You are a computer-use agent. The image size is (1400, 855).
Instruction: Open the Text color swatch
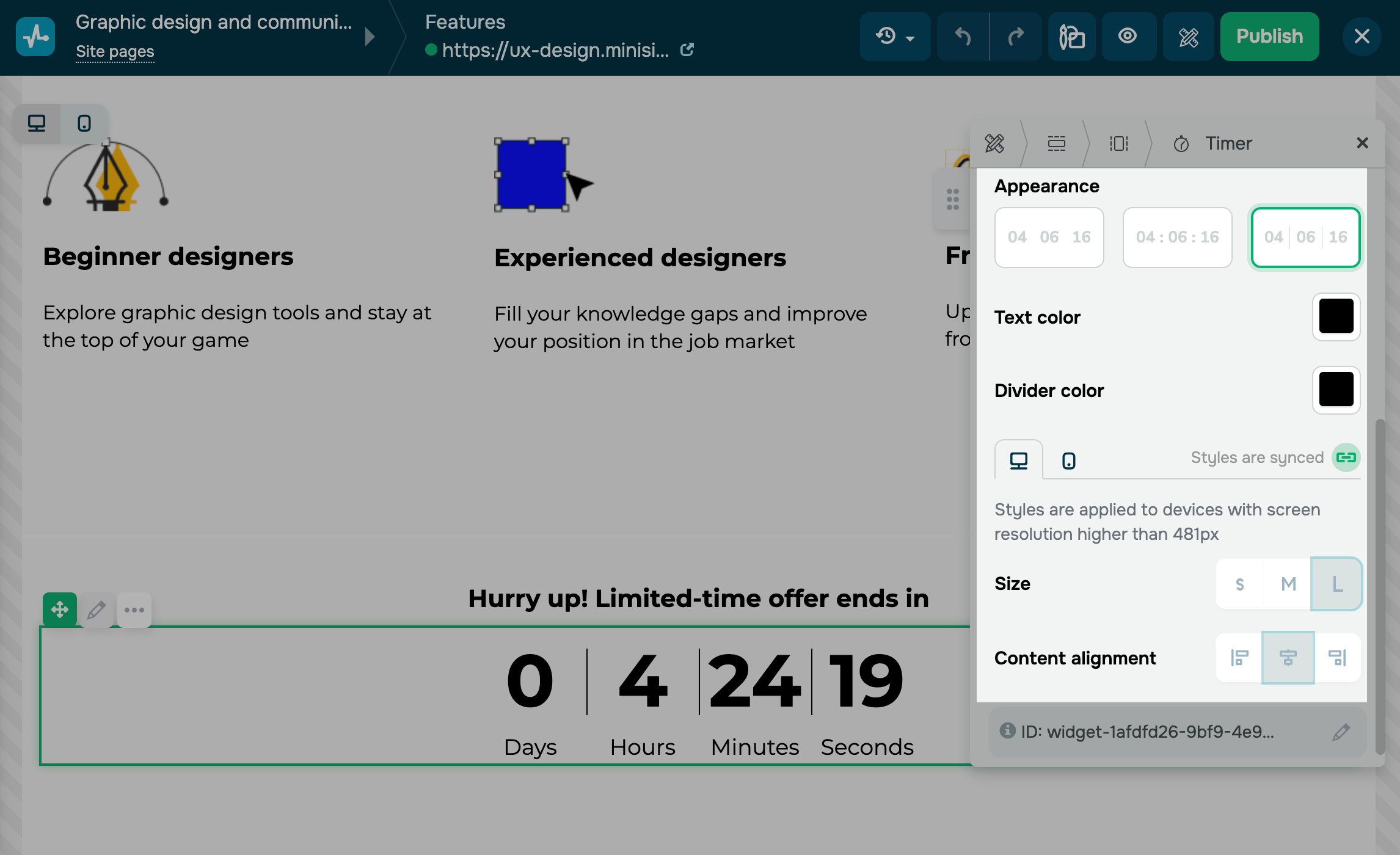(1336, 316)
